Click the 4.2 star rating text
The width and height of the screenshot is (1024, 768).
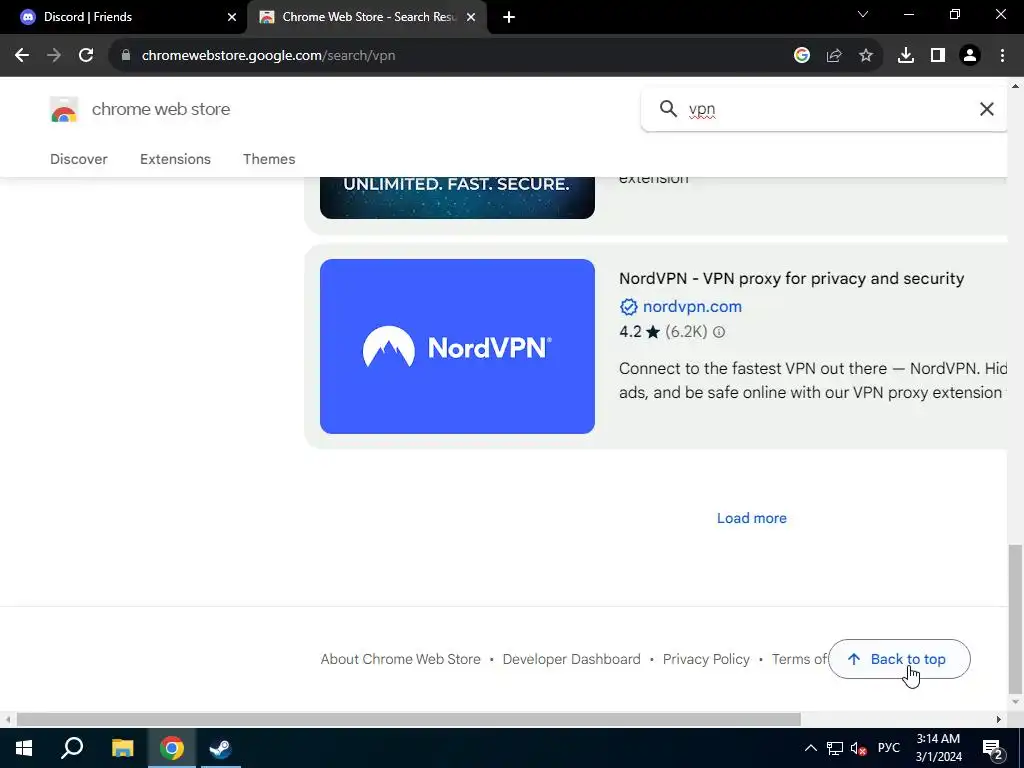click(x=640, y=332)
